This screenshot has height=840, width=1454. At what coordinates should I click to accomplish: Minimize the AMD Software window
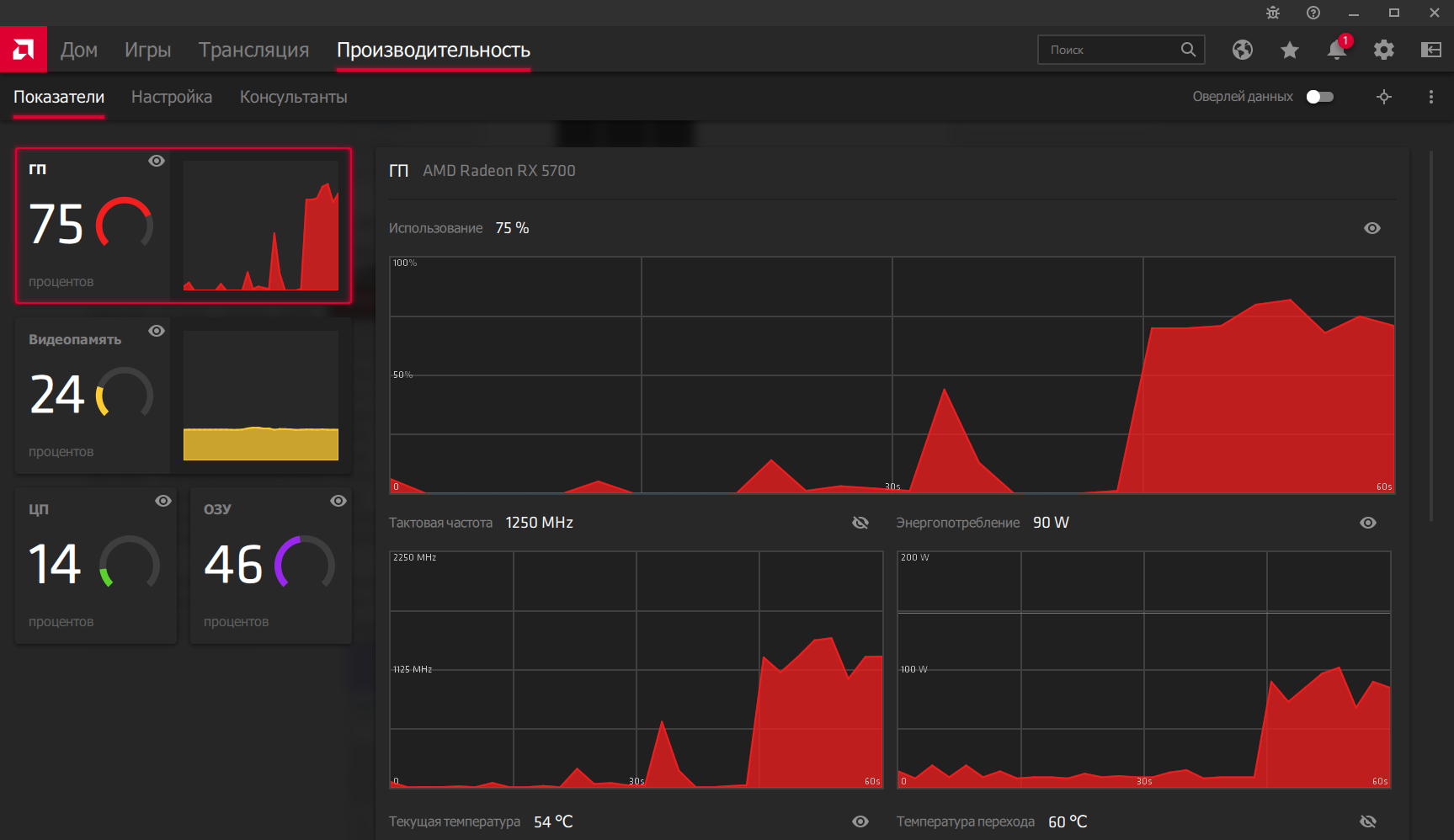[1354, 13]
